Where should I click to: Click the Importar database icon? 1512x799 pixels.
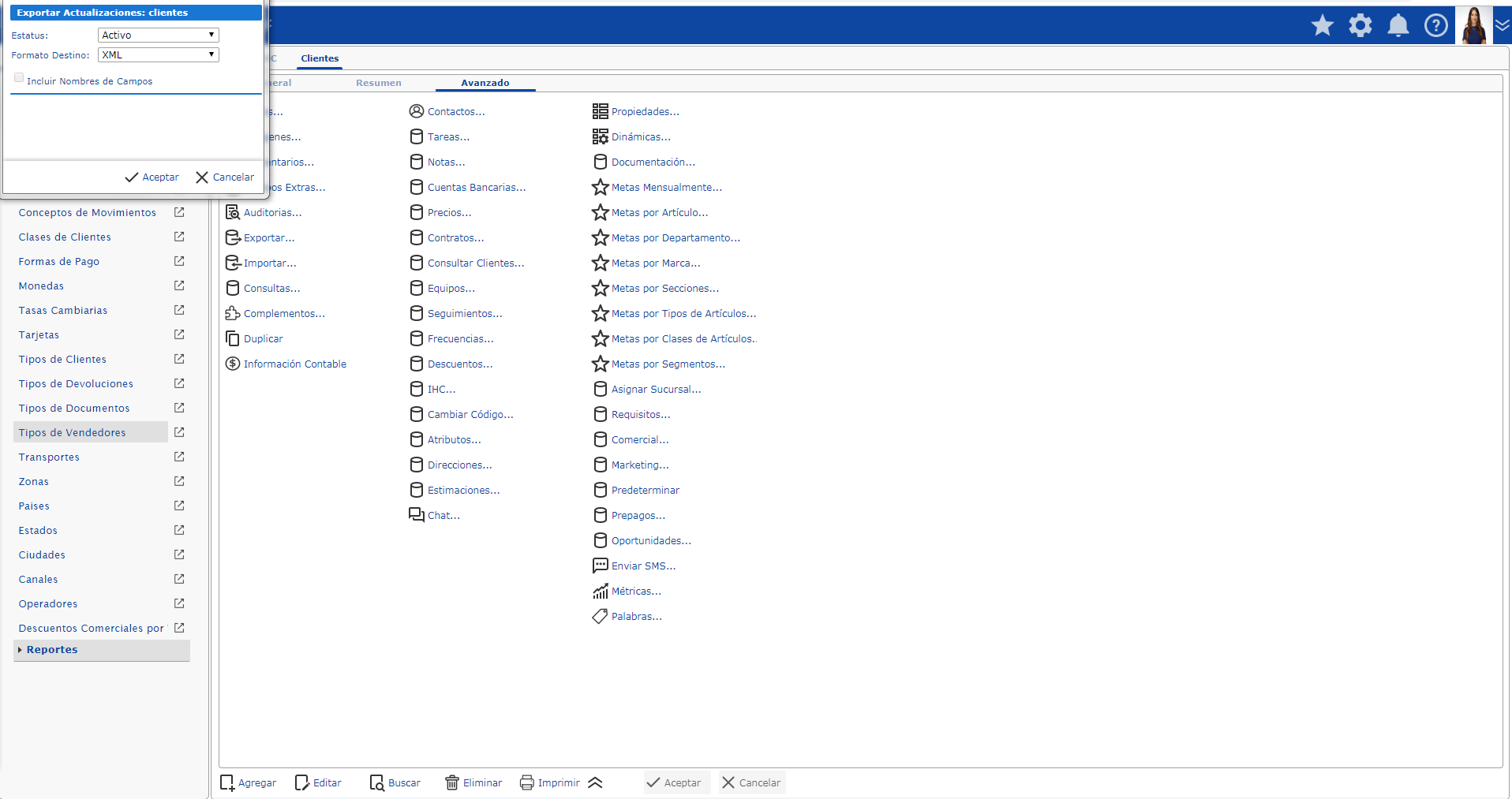[233, 263]
